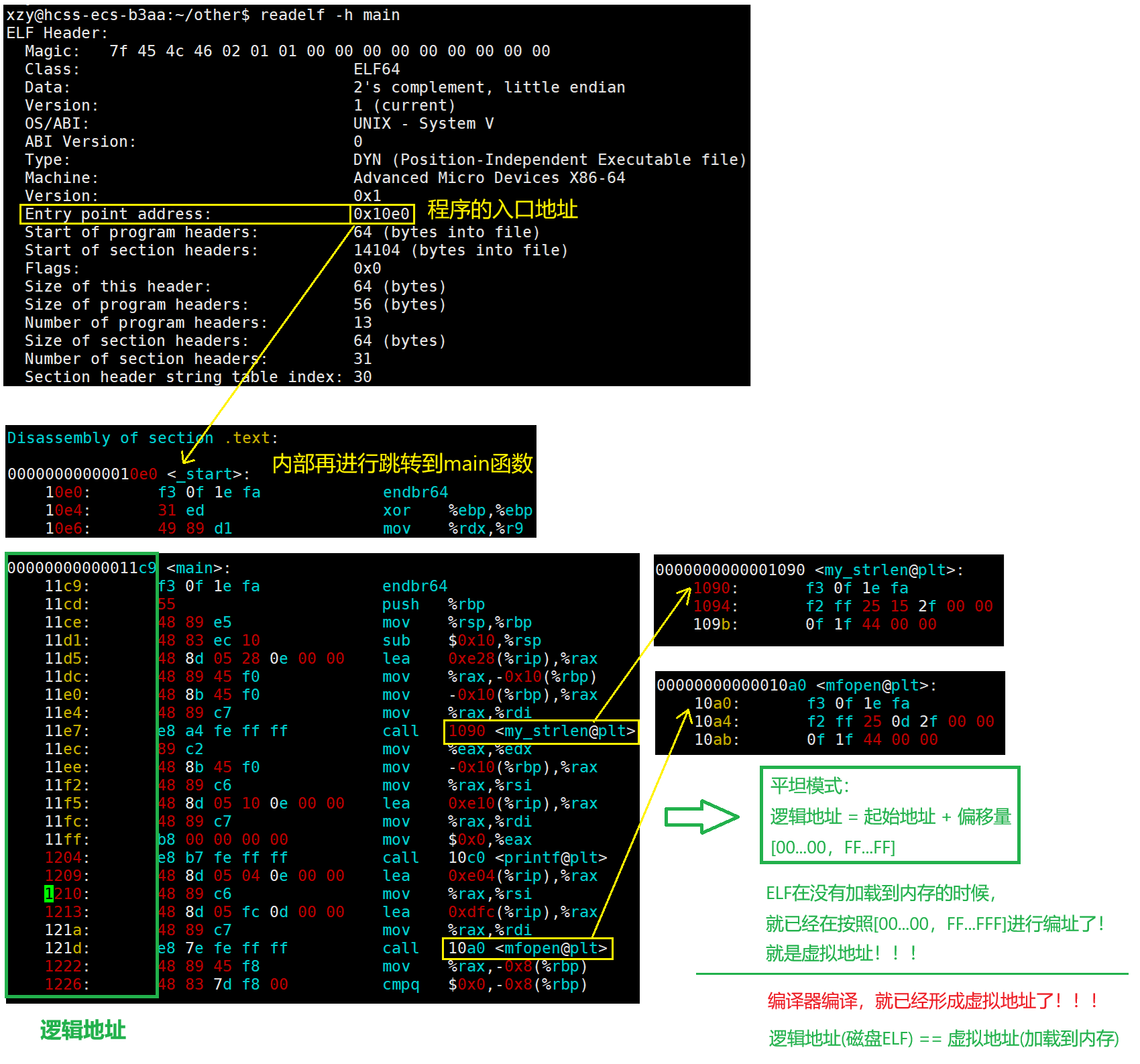Viewport: 1140px width, 1064px height.
Task: Click the yellow annotation '程序的入口地址'
Action: pos(503,209)
